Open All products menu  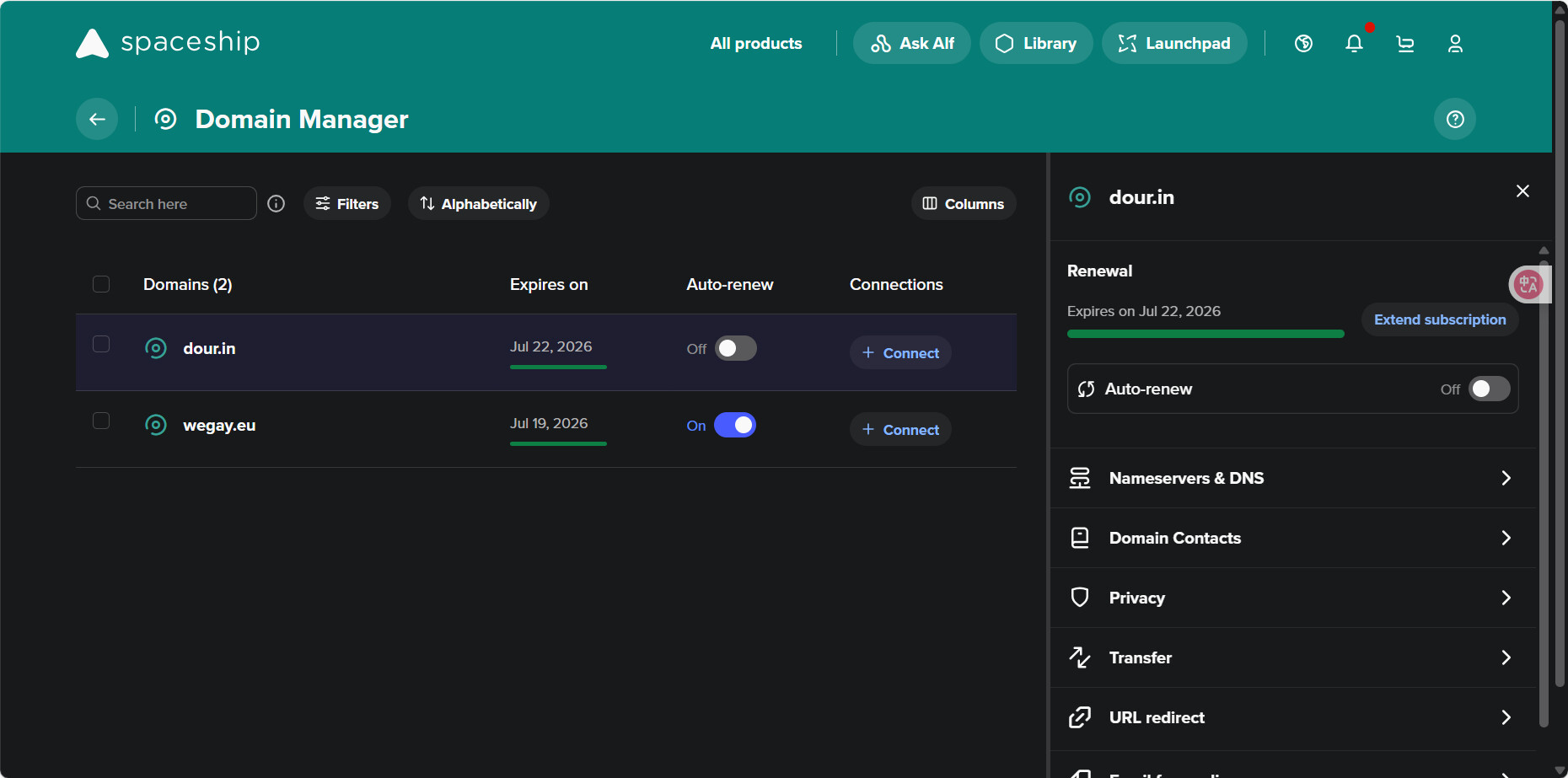(756, 43)
